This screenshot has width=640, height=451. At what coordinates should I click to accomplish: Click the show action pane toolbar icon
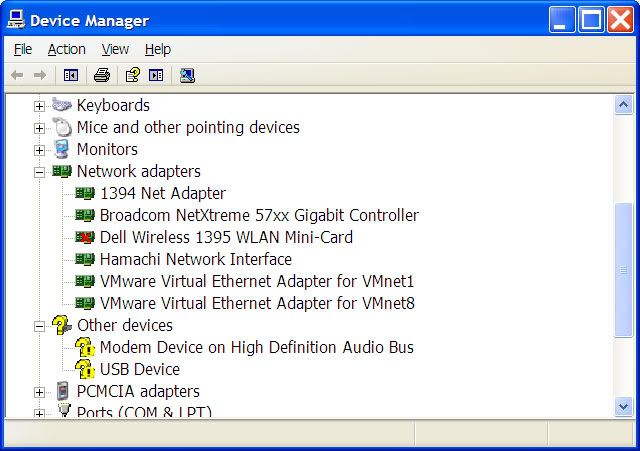[x=156, y=75]
